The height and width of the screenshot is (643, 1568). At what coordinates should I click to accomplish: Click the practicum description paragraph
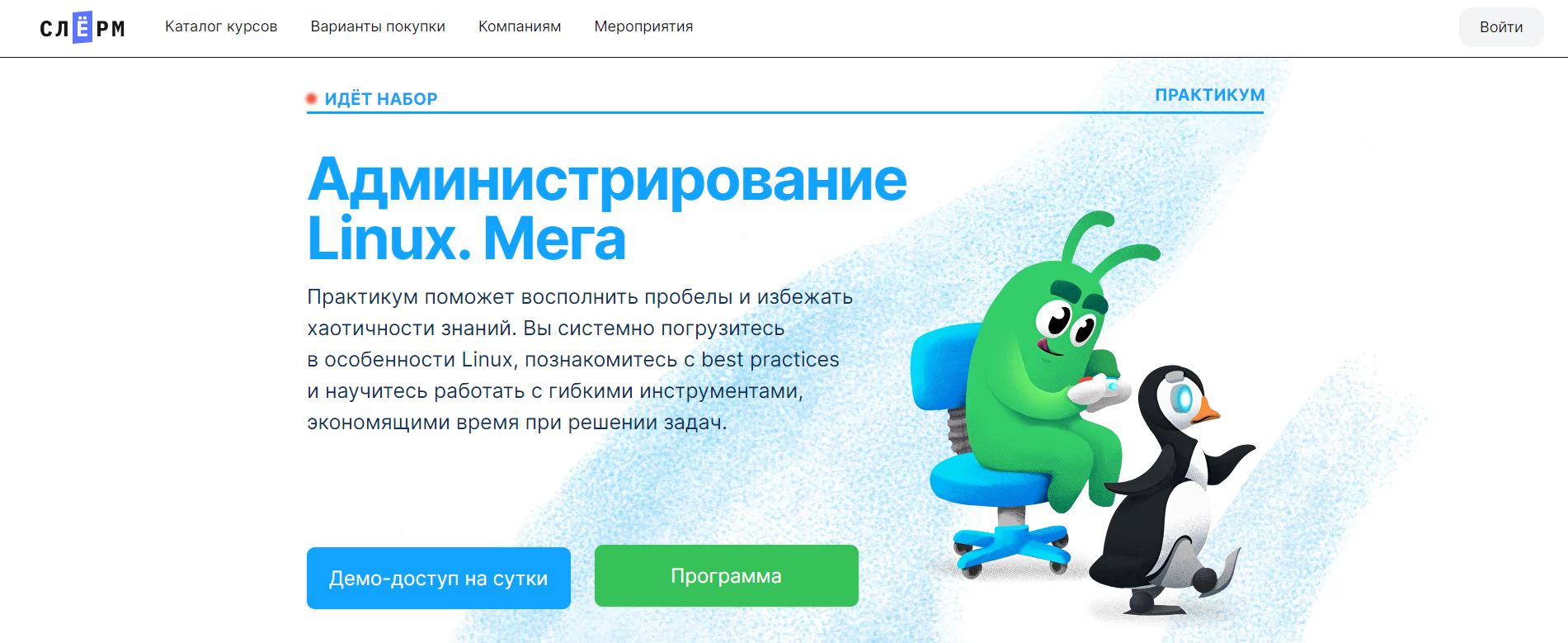pyautogui.click(x=580, y=359)
